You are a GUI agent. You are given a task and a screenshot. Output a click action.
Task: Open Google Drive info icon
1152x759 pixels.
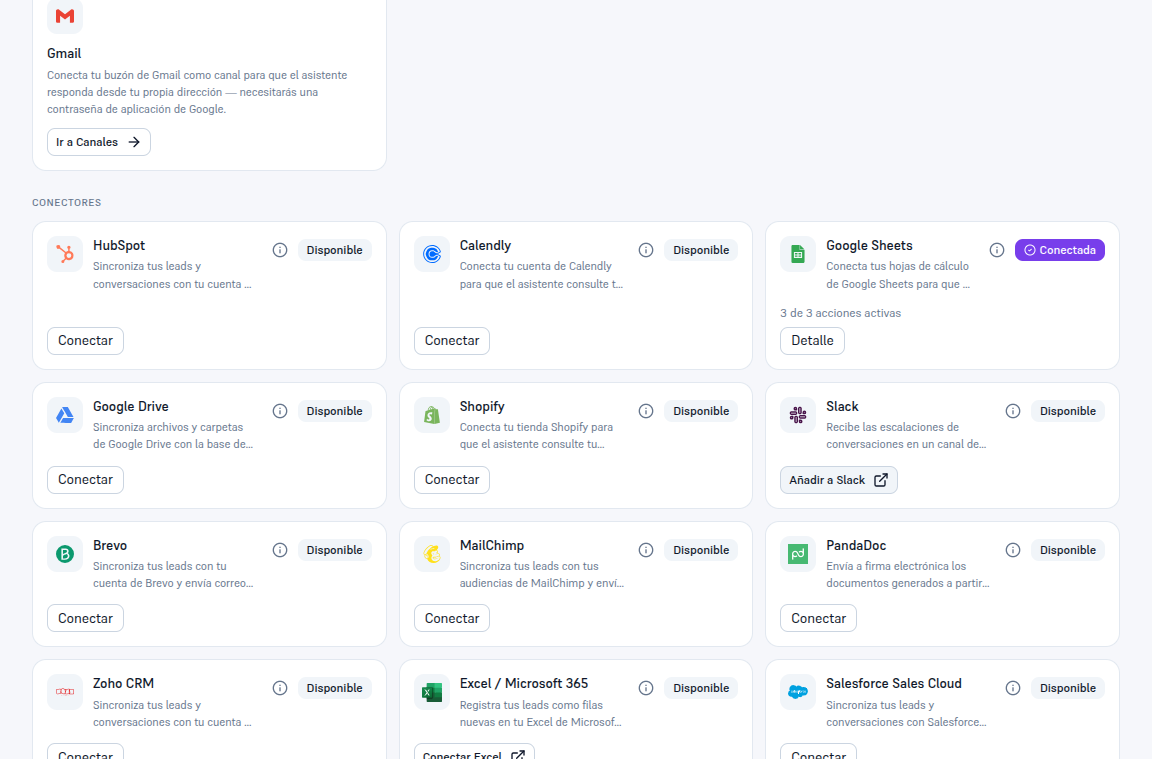click(280, 411)
